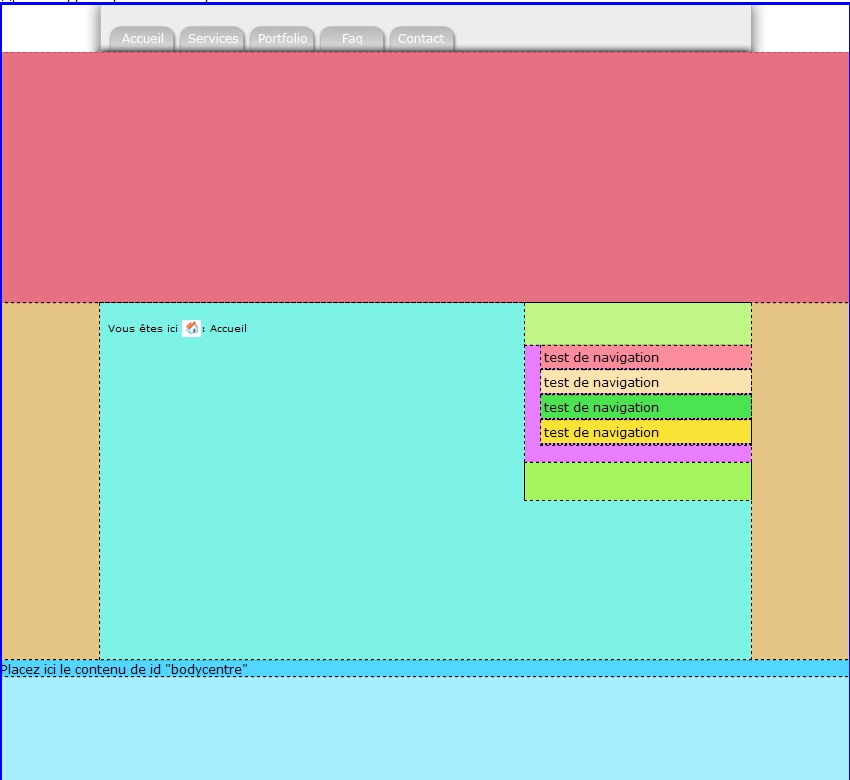Click the light green block above navigation list

click(x=637, y=324)
